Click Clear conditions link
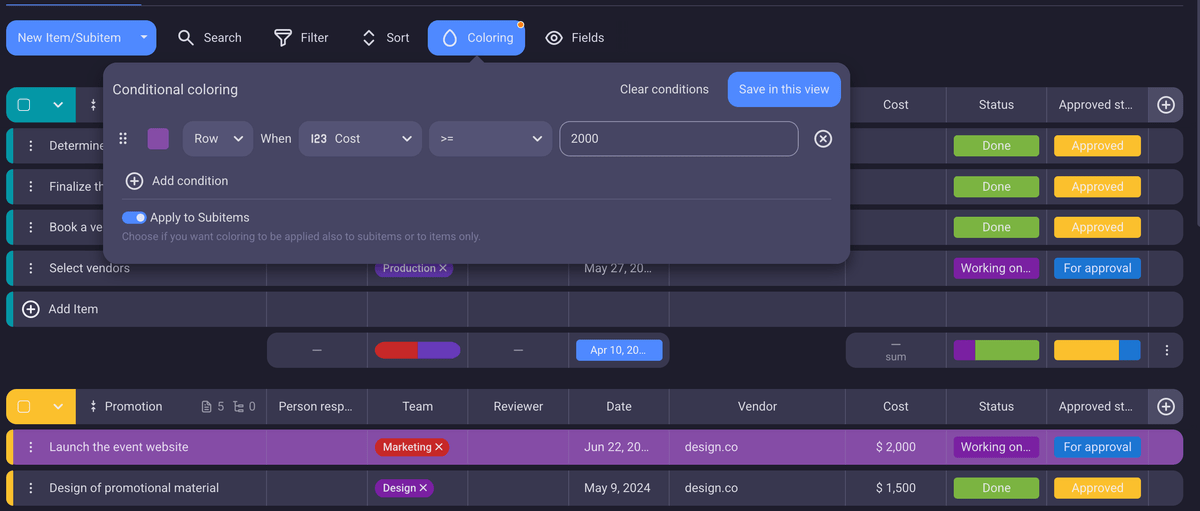 coord(664,89)
